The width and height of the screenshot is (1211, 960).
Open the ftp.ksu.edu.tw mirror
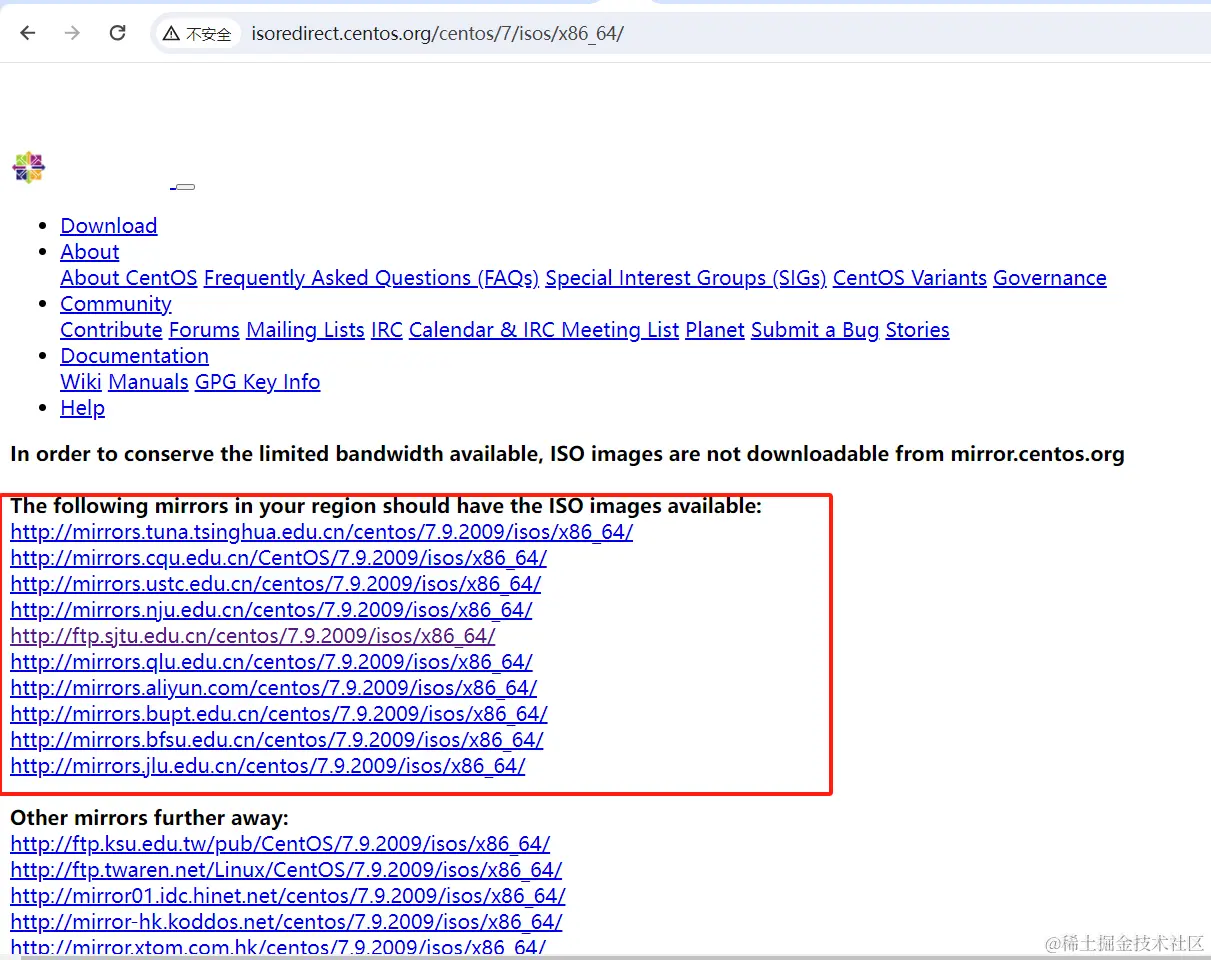281,844
